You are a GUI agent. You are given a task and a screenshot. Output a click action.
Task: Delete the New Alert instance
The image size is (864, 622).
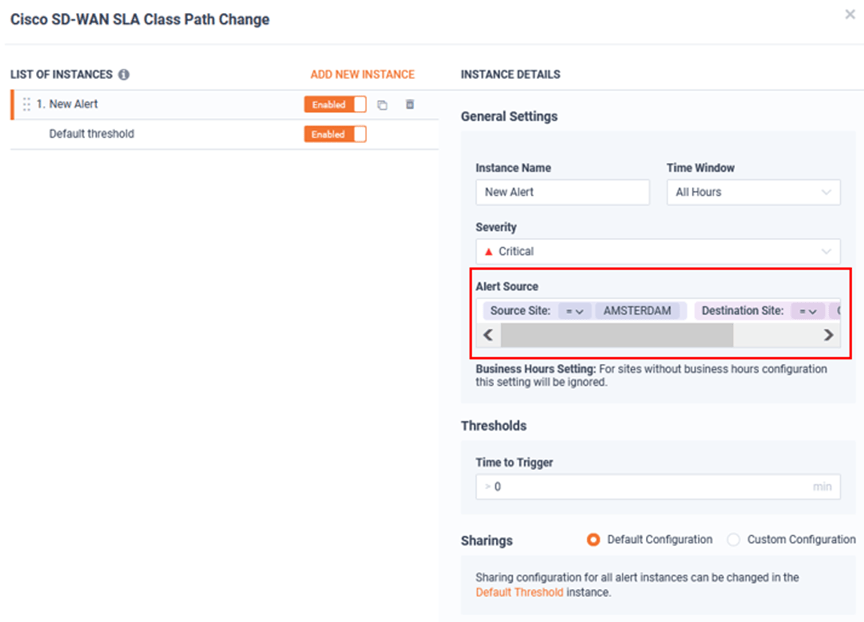(410, 104)
